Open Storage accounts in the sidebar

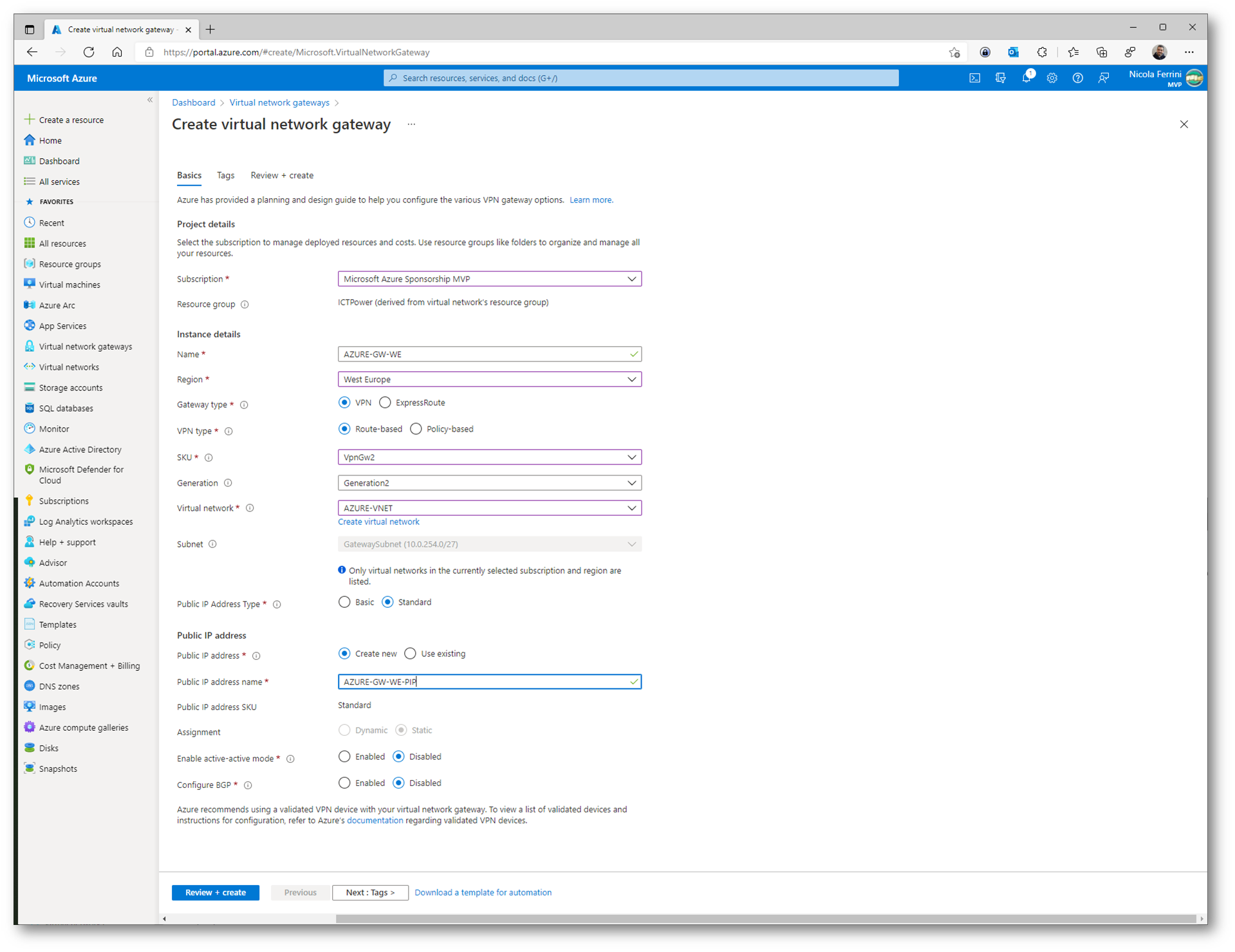pos(71,387)
